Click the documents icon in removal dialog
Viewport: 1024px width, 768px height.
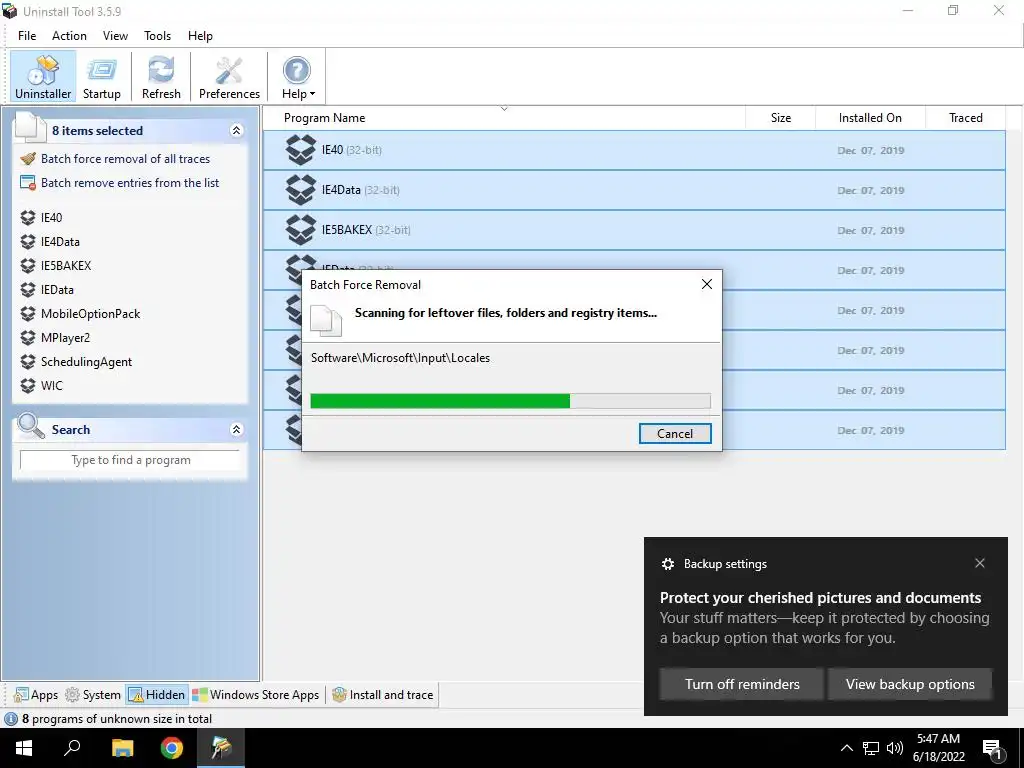pyautogui.click(x=326, y=320)
